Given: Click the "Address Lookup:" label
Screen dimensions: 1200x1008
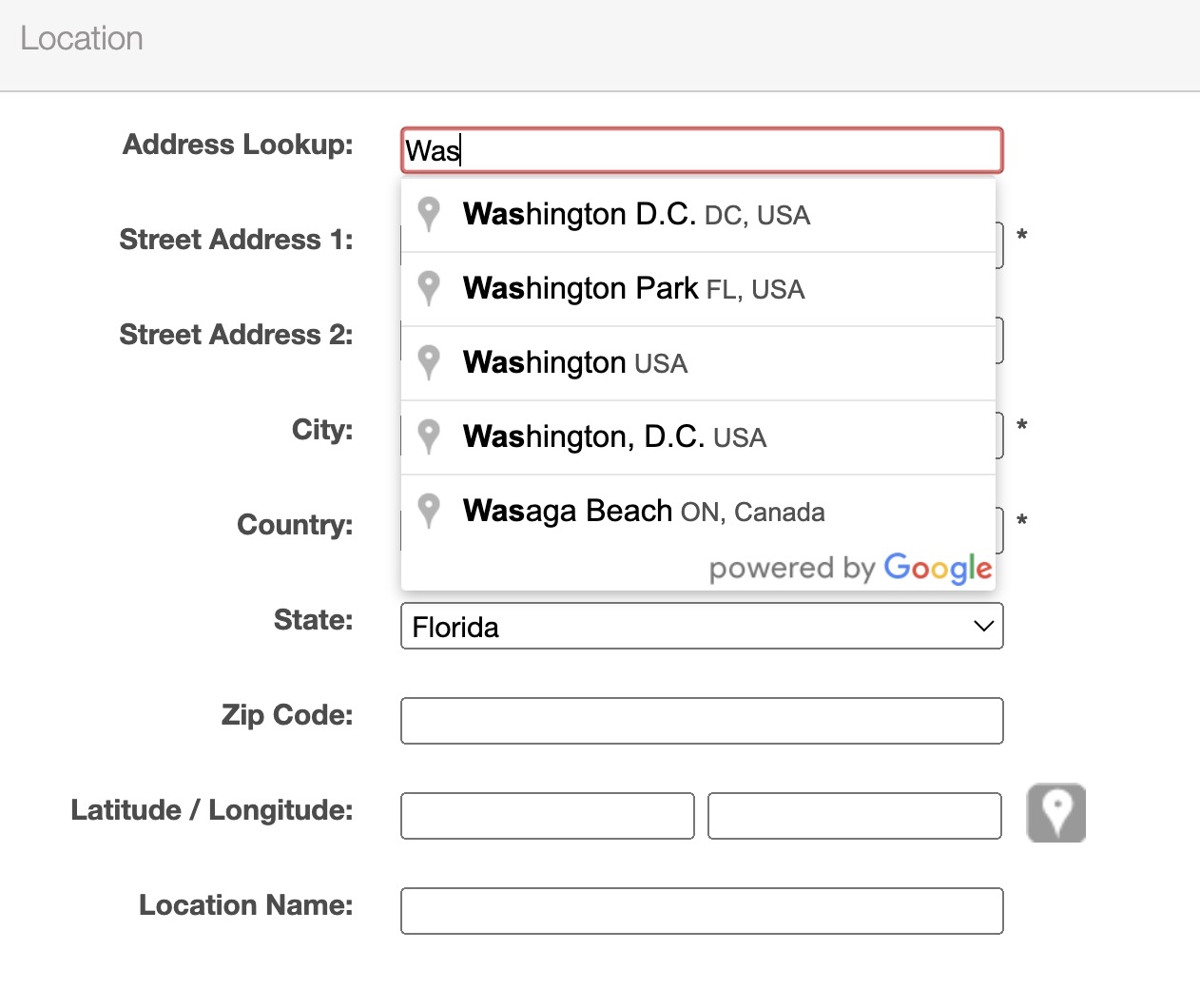Looking at the screenshot, I should 238,145.
